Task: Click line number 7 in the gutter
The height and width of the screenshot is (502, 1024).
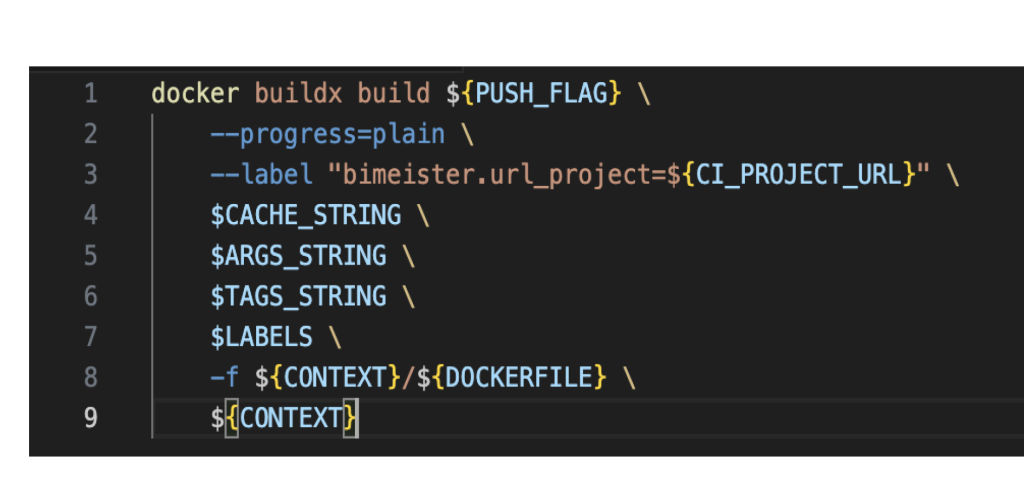Action: tap(91, 337)
